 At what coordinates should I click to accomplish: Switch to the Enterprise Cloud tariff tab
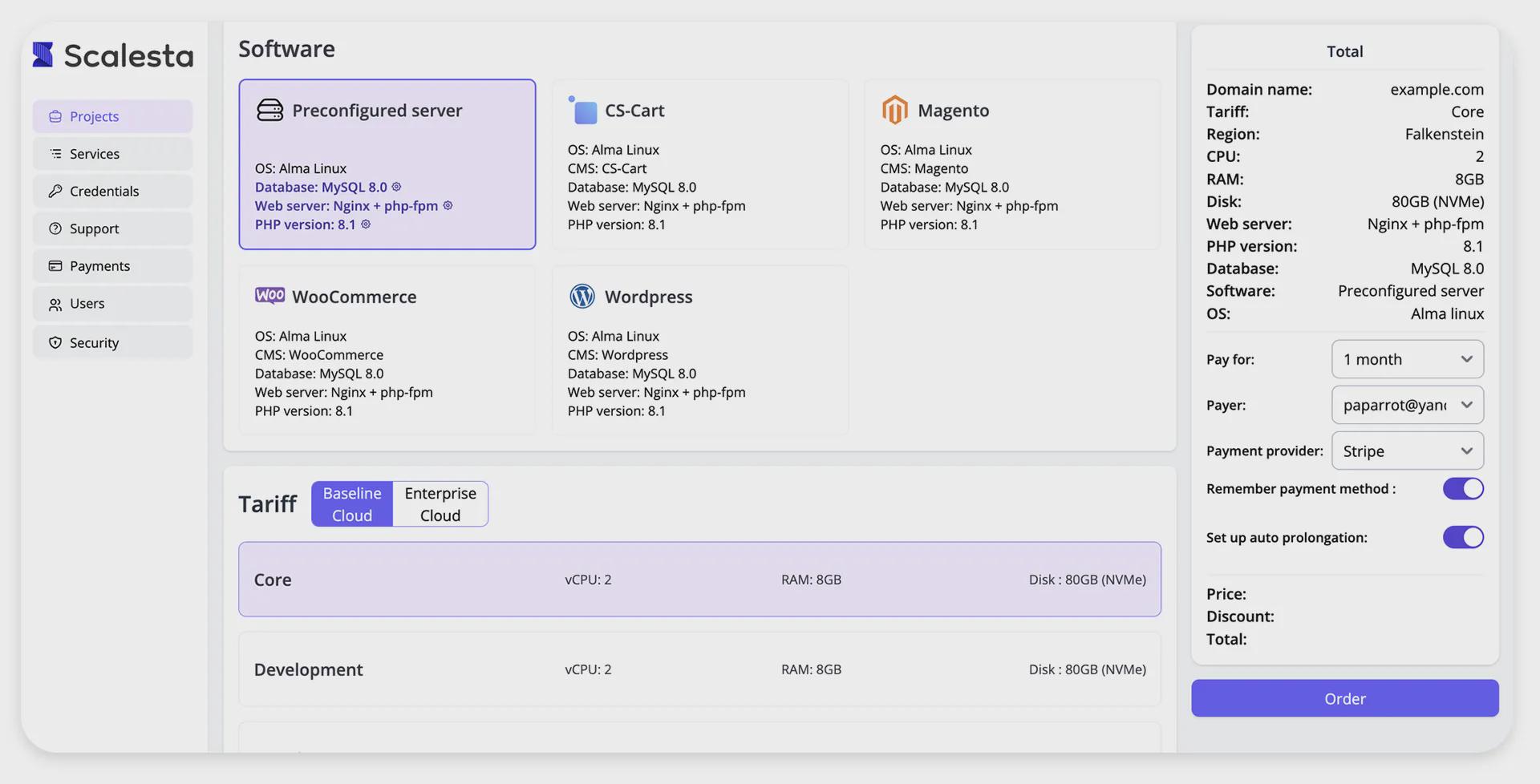[x=440, y=504]
